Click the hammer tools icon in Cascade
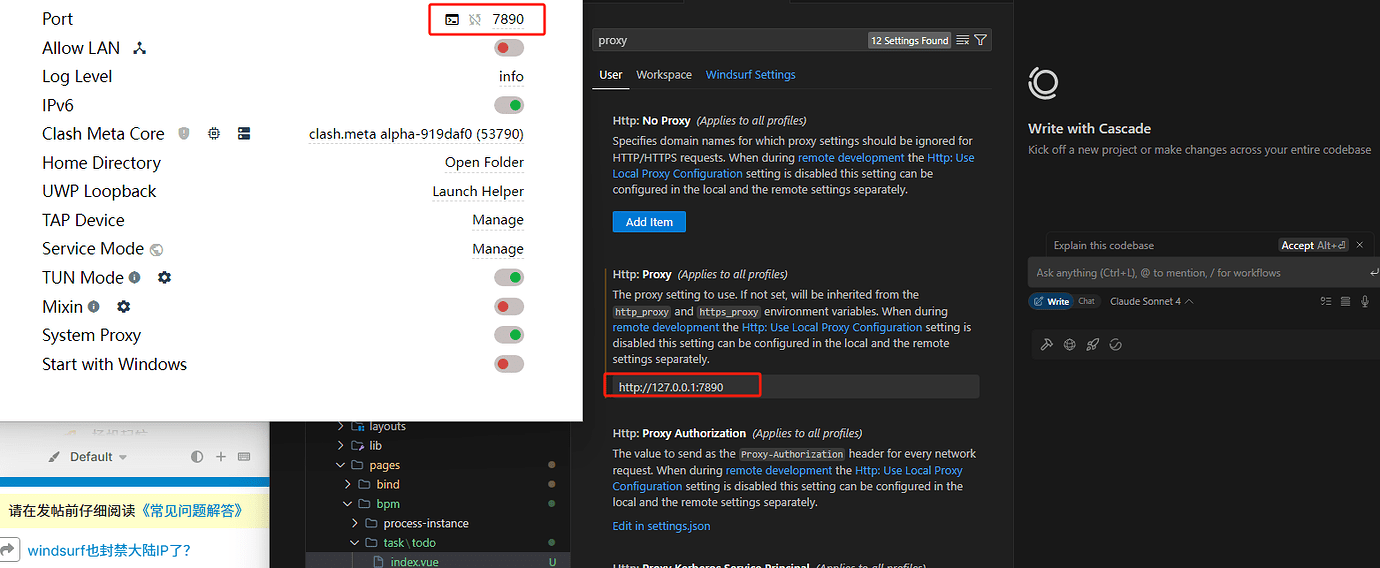1380x568 pixels. (1047, 344)
